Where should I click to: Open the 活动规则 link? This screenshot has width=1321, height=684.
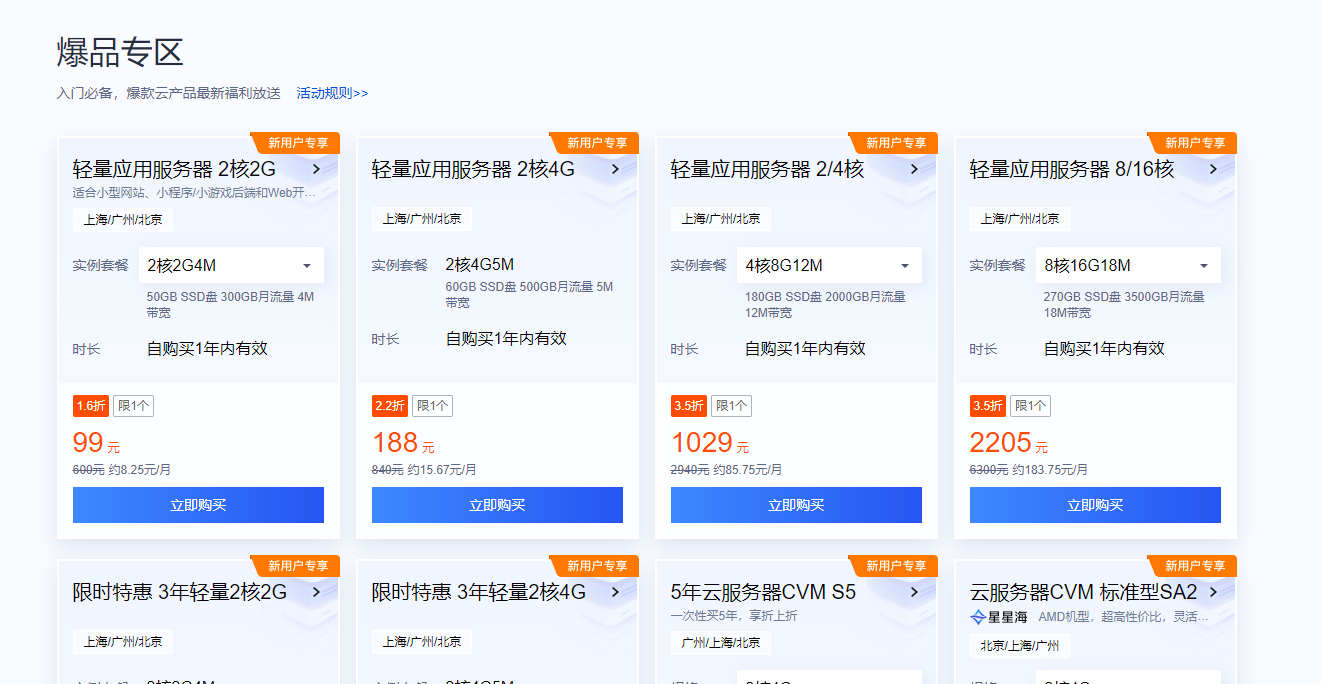[331, 91]
